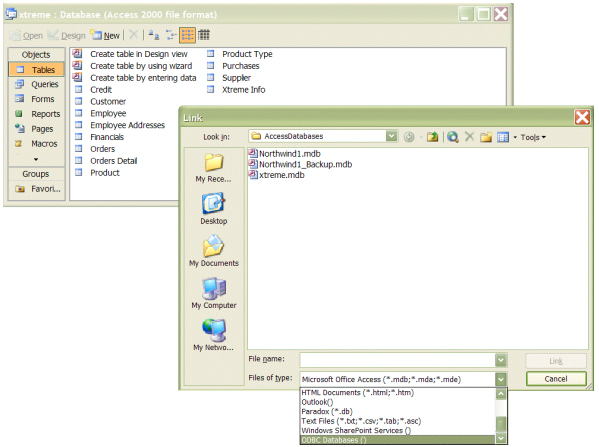Open the Tools menu in Link dialog

pyautogui.click(x=533, y=137)
